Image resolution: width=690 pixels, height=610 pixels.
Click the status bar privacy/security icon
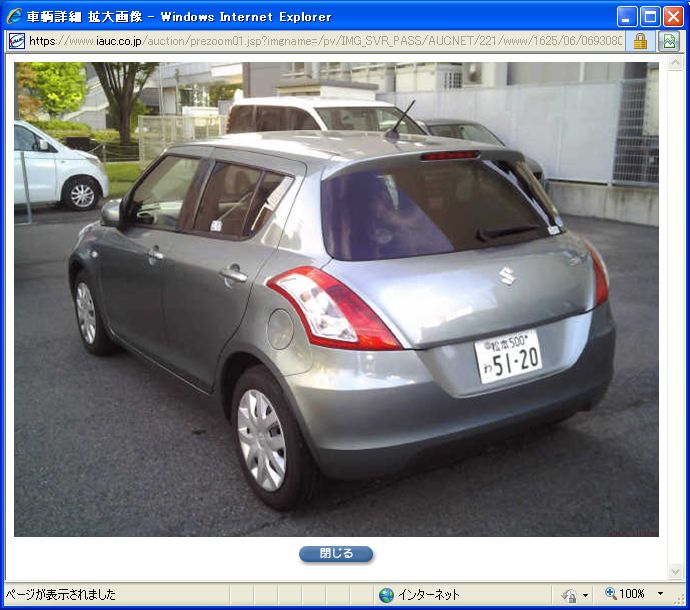568,595
